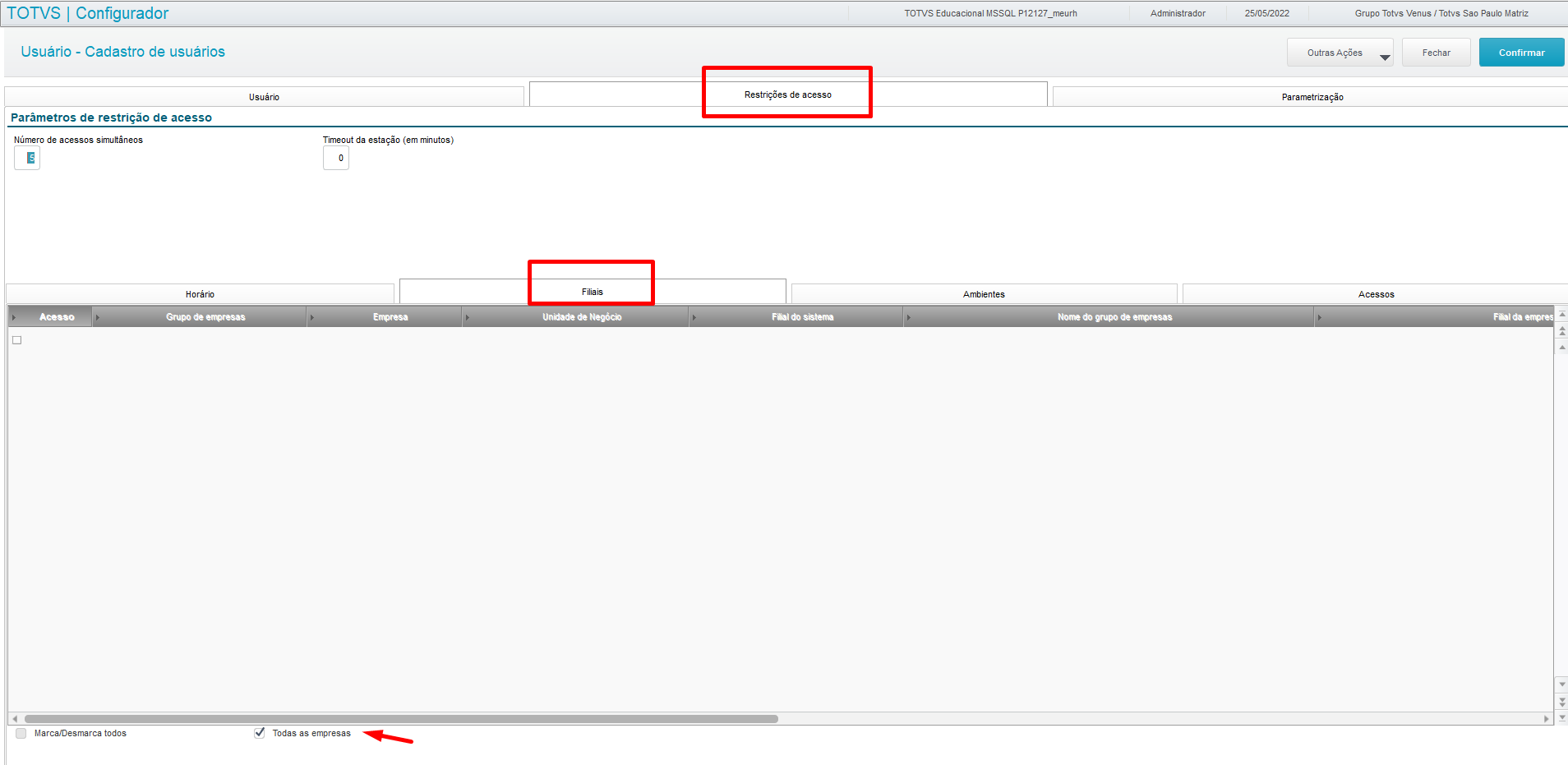Click the Filial da empresa column header
The width and height of the screenshot is (1568, 765).
tap(1435, 317)
